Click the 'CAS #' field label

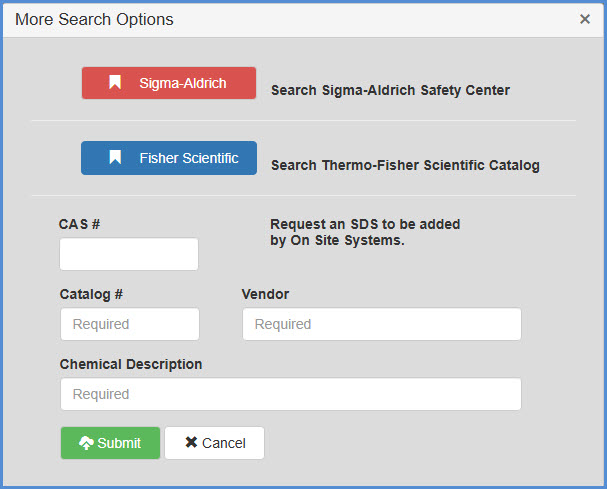click(79, 224)
